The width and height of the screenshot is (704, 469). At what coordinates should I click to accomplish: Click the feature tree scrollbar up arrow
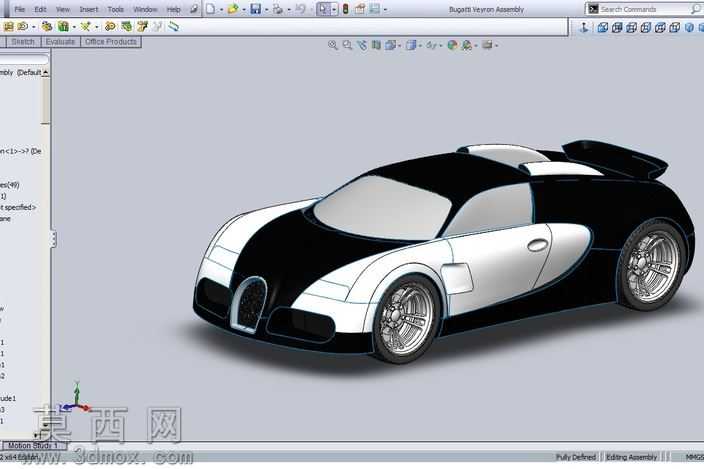click(x=45, y=72)
